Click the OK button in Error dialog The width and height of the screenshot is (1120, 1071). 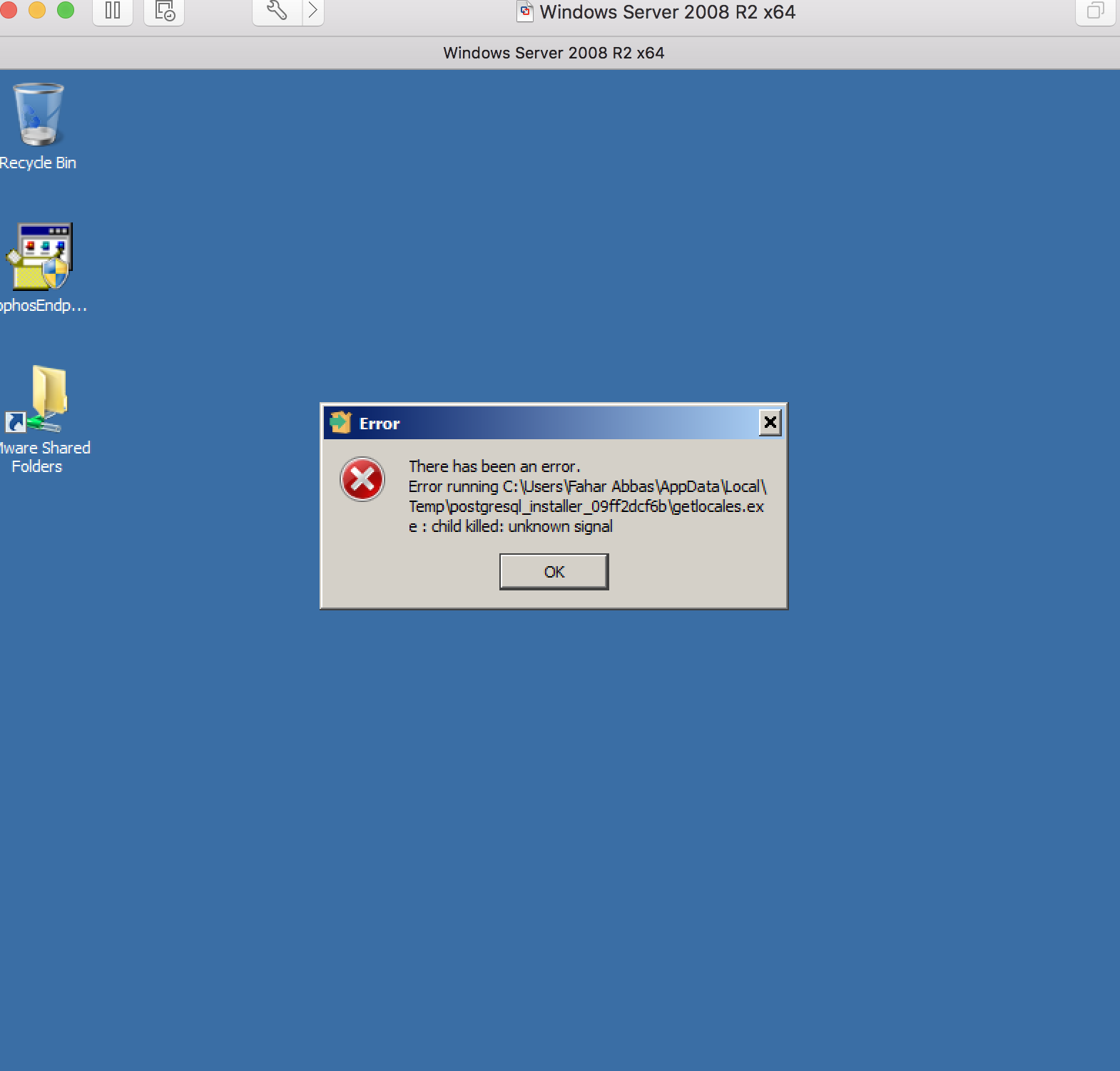pos(554,572)
